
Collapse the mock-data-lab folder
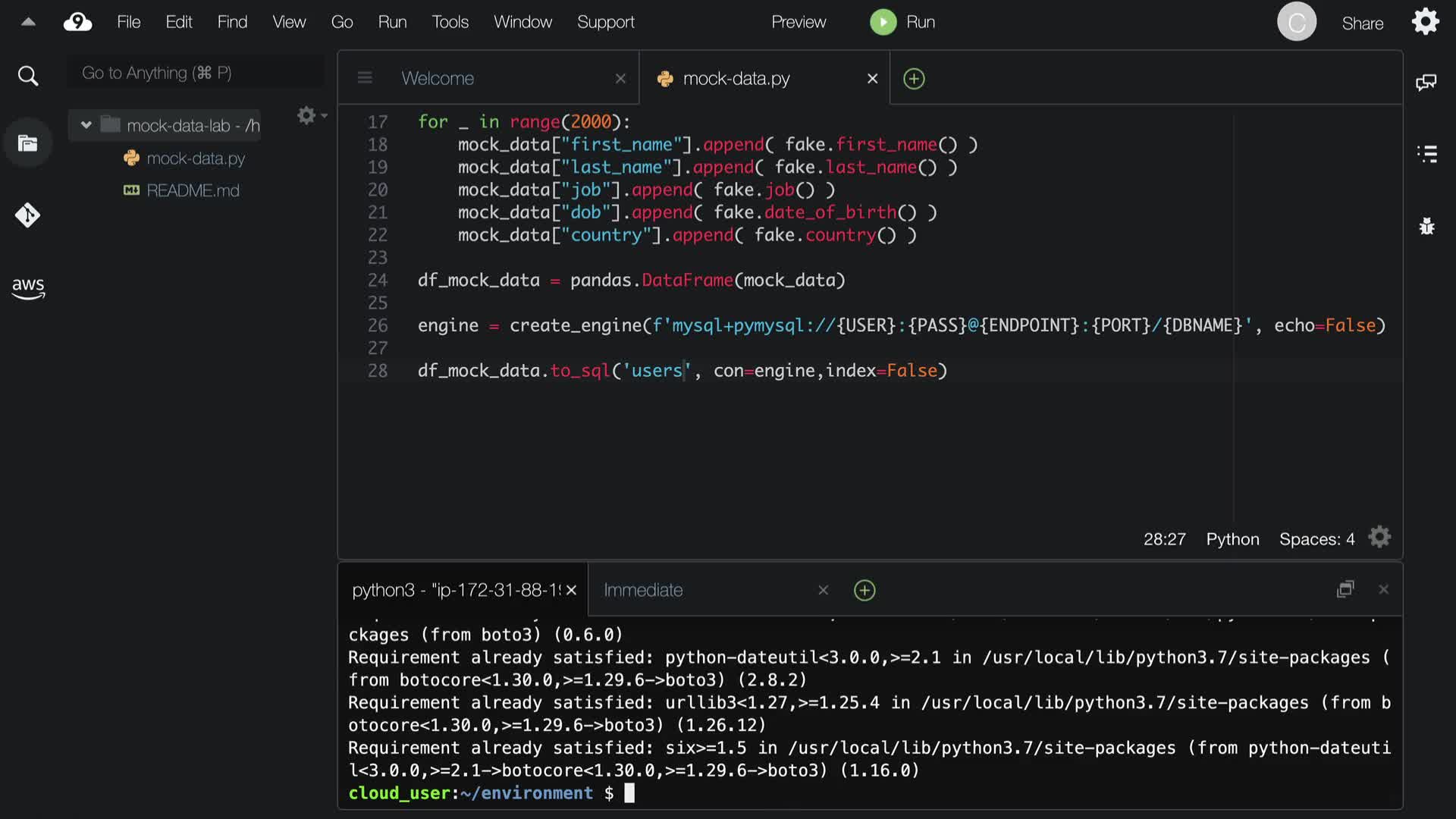[x=86, y=125]
